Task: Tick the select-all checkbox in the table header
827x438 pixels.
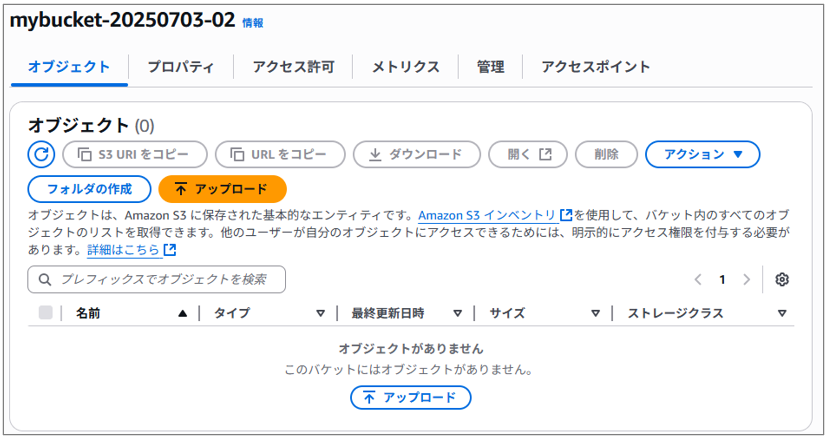Action: click(46, 312)
